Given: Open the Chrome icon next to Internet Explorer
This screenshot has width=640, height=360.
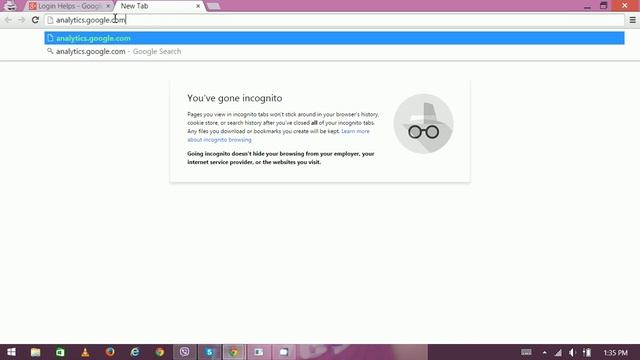Looking at the screenshot, I should pyautogui.click(x=160, y=352).
